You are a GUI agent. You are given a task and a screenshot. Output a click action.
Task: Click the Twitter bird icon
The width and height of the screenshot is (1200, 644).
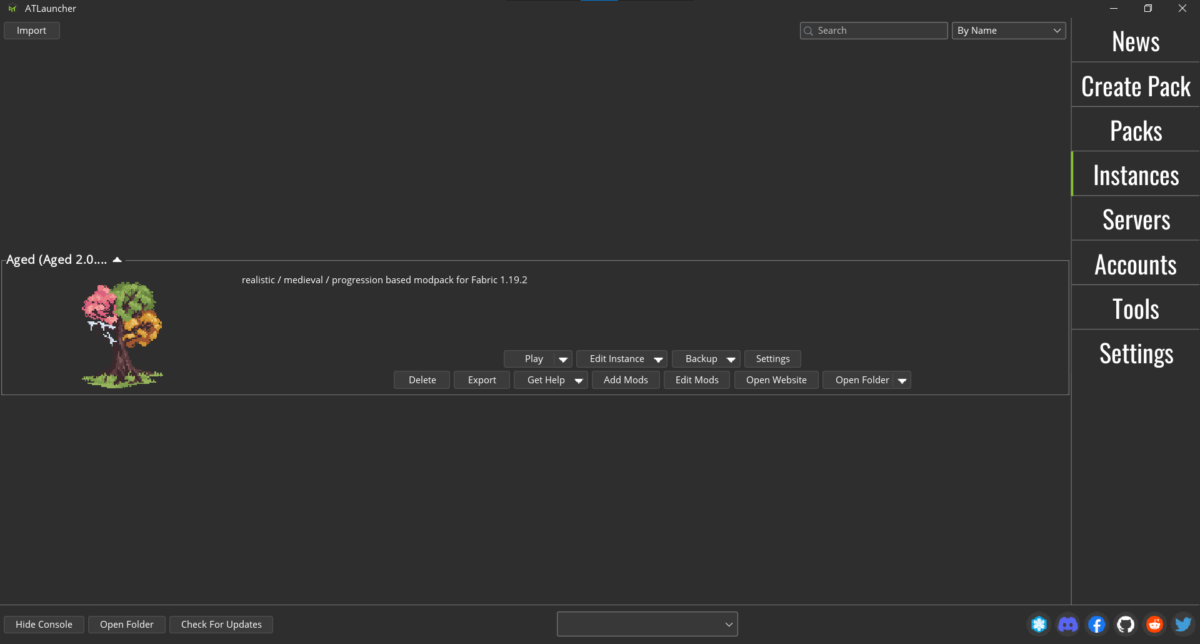[x=1182, y=624]
